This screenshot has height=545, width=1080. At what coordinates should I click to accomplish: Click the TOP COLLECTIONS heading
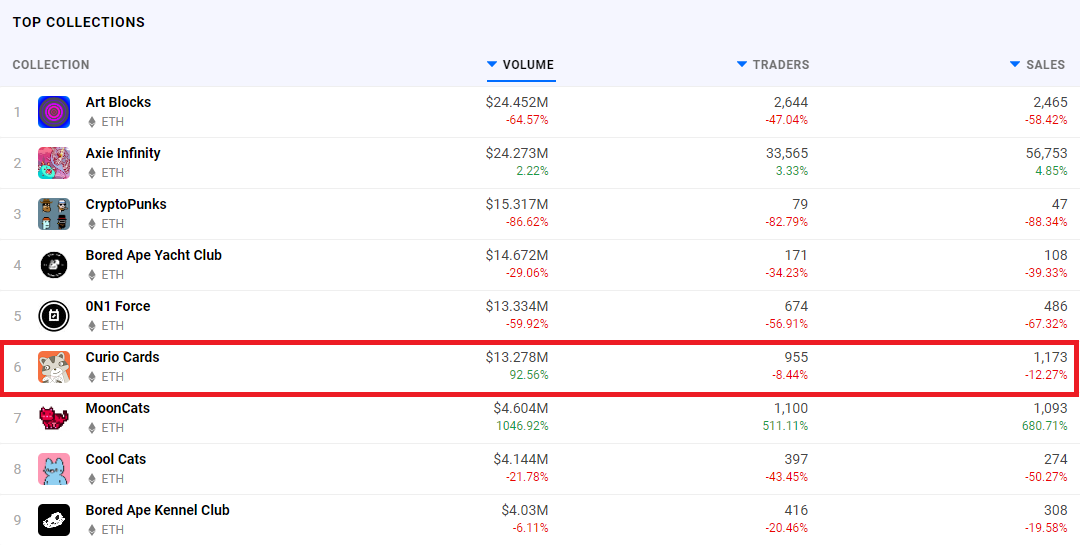pyautogui.click(x=79, y=22)
